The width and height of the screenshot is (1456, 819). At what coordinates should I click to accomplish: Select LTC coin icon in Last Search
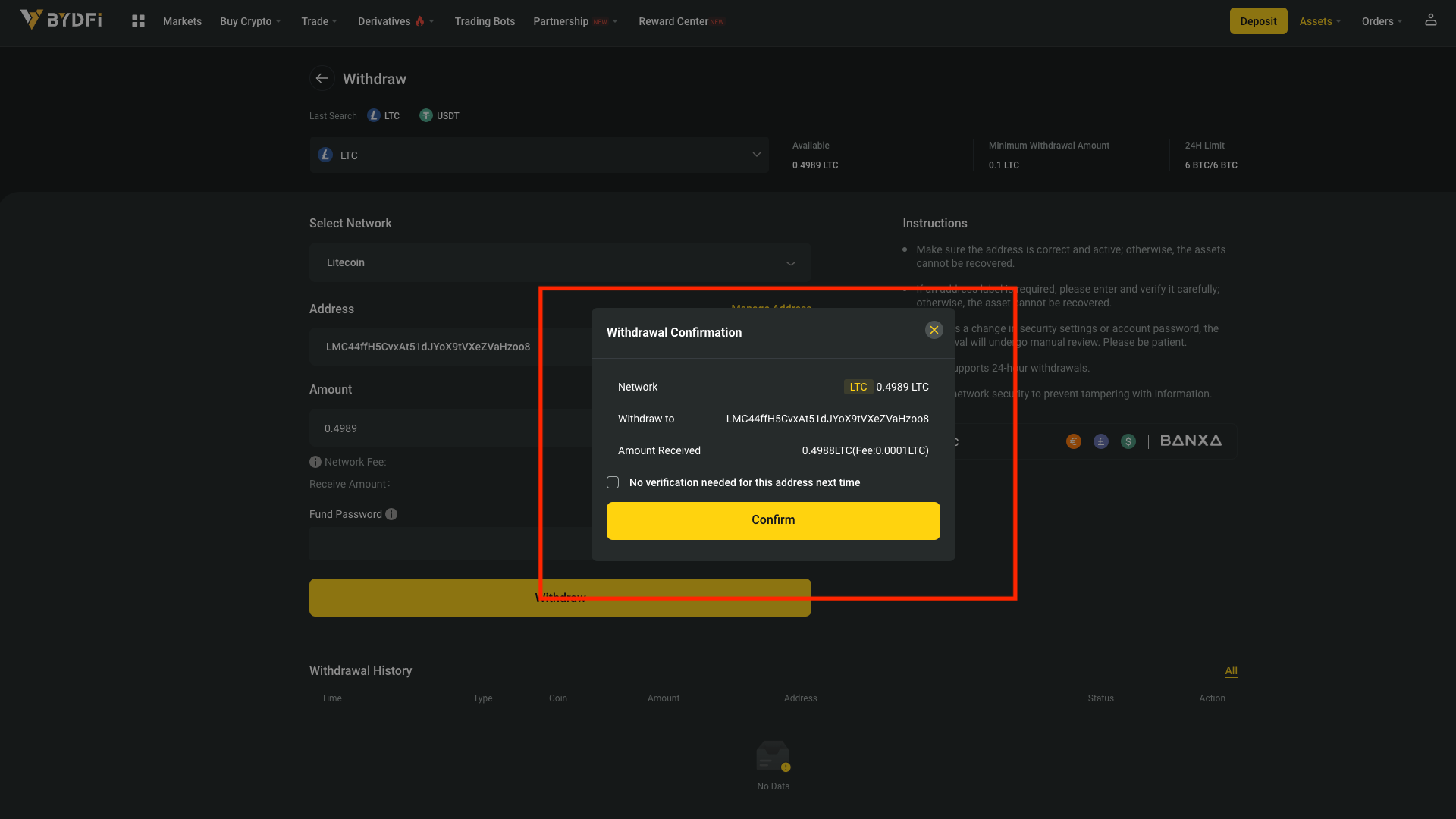374,115
